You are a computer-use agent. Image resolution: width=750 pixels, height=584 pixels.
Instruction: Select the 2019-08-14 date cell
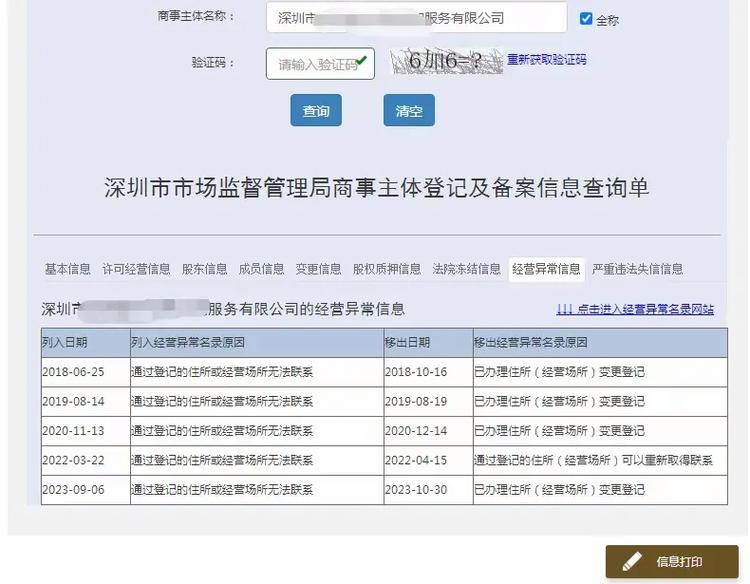(x=86, y=402)
